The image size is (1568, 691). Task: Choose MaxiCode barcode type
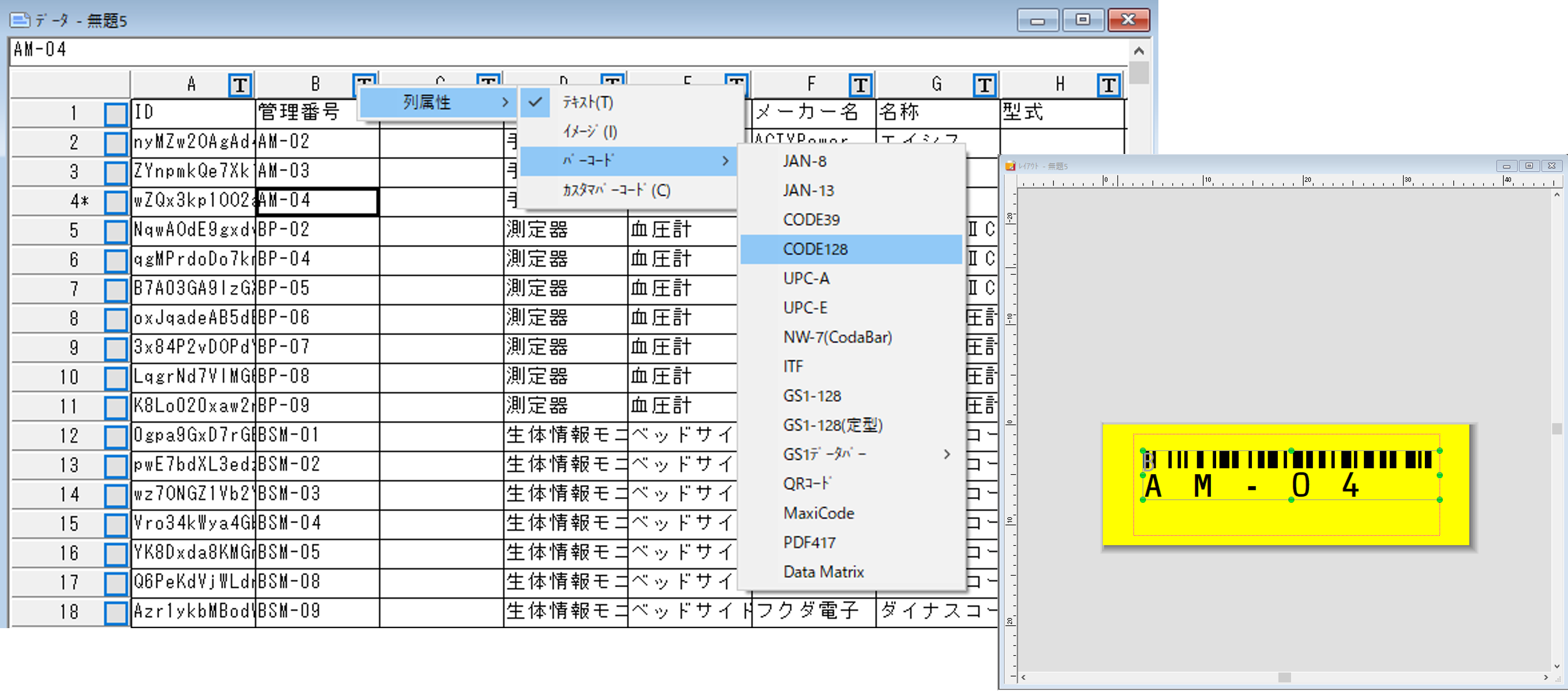click(851, 513)
